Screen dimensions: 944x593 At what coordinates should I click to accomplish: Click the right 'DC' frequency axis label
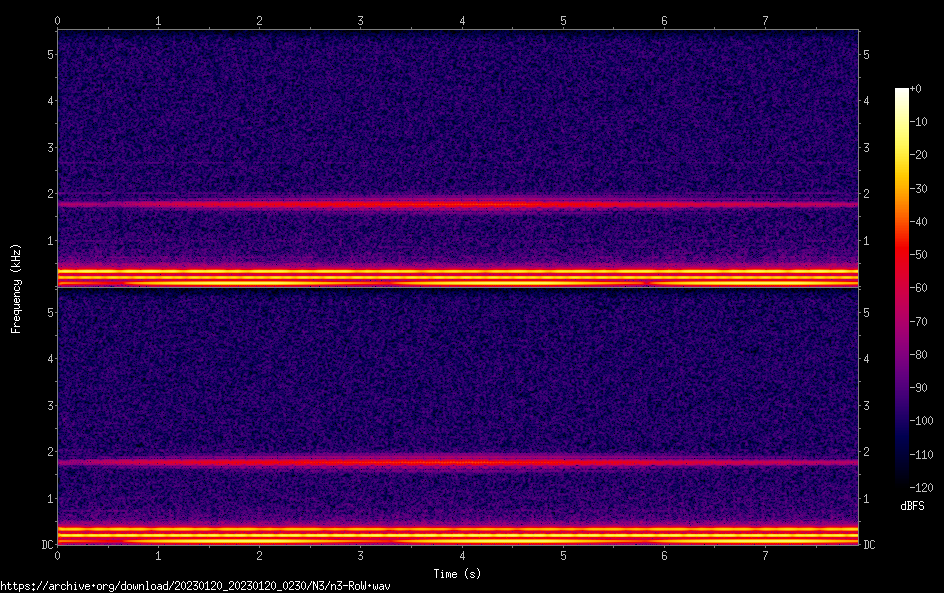pos(870,544)
